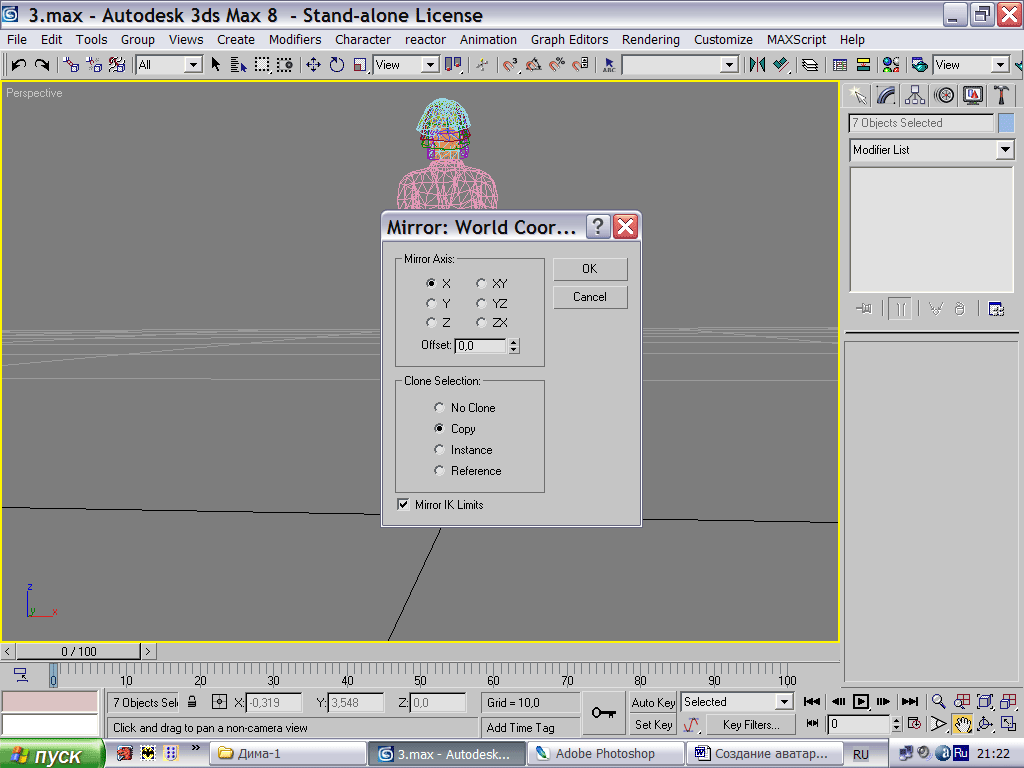1024x768 pixels.
Task: Choose Reference clone option
Action: coord(440,471)
